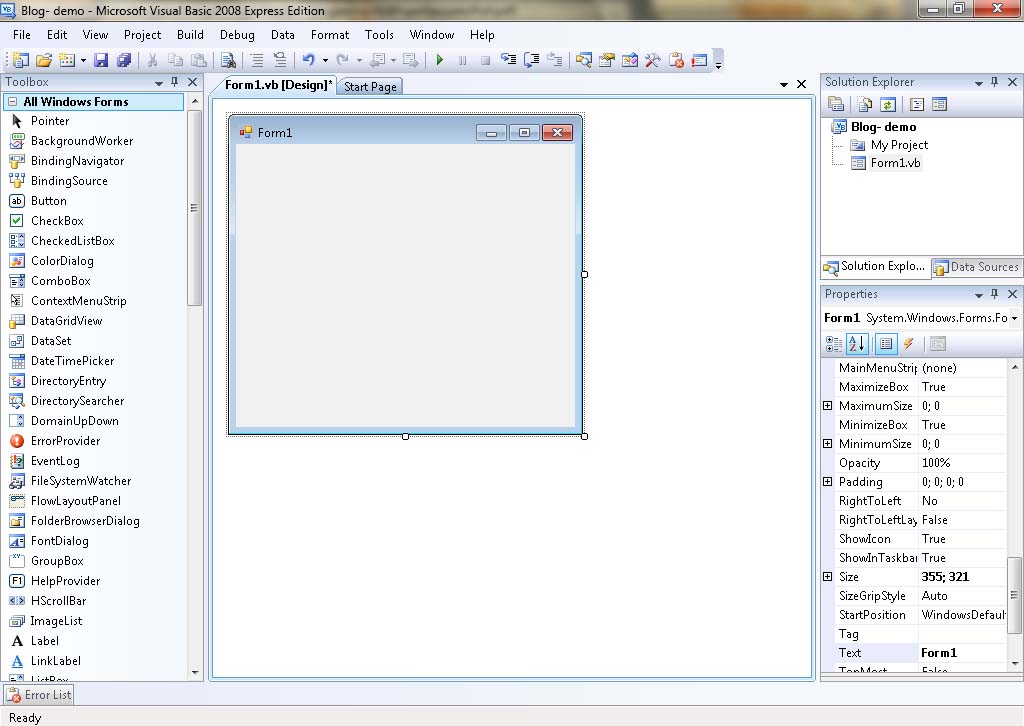Click the Save All toolbar icon
This screenshot has height=726, width=1024.
pos(124,60)
